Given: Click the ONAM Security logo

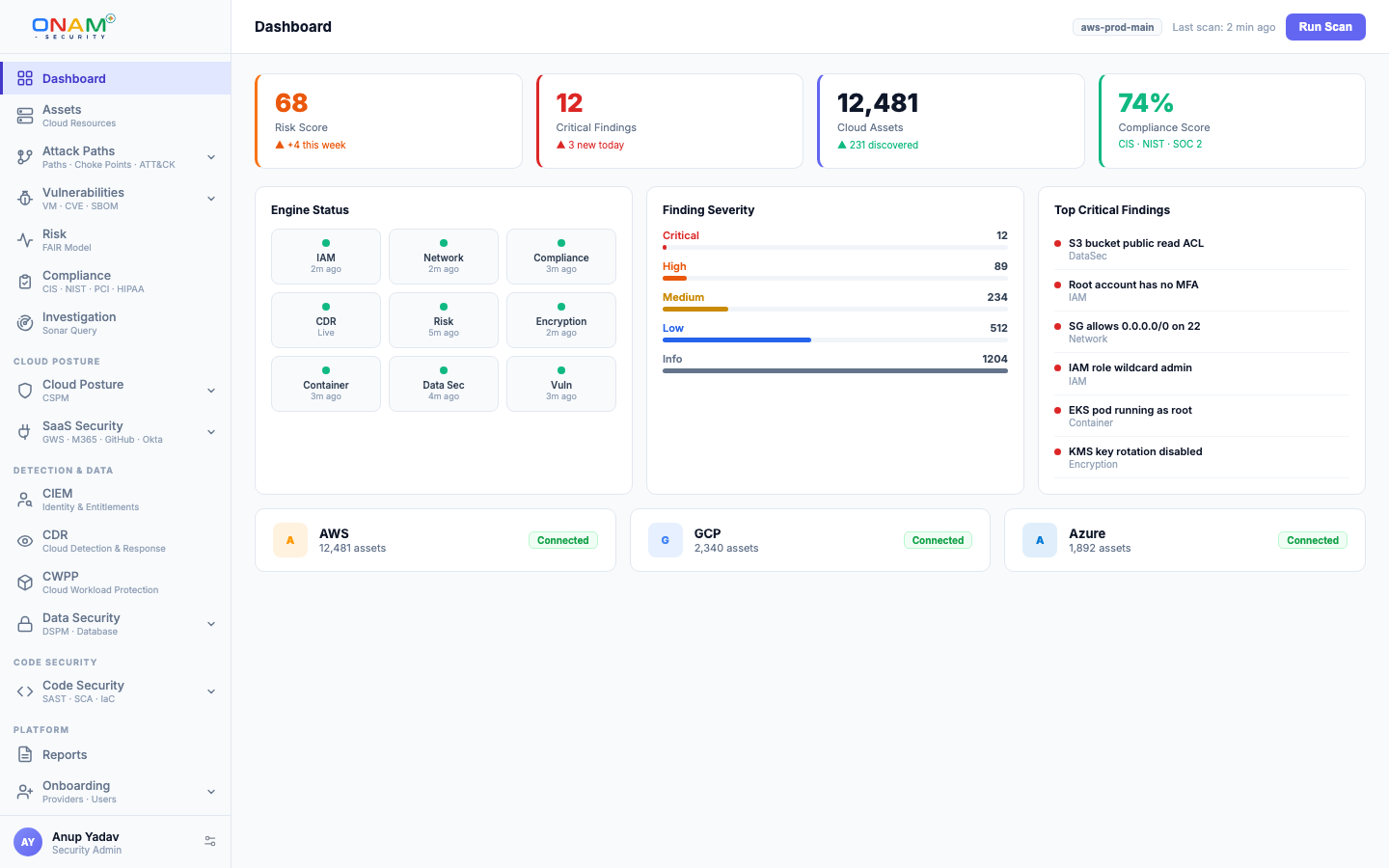Looking at the screenshot, I should coord(74,26).
